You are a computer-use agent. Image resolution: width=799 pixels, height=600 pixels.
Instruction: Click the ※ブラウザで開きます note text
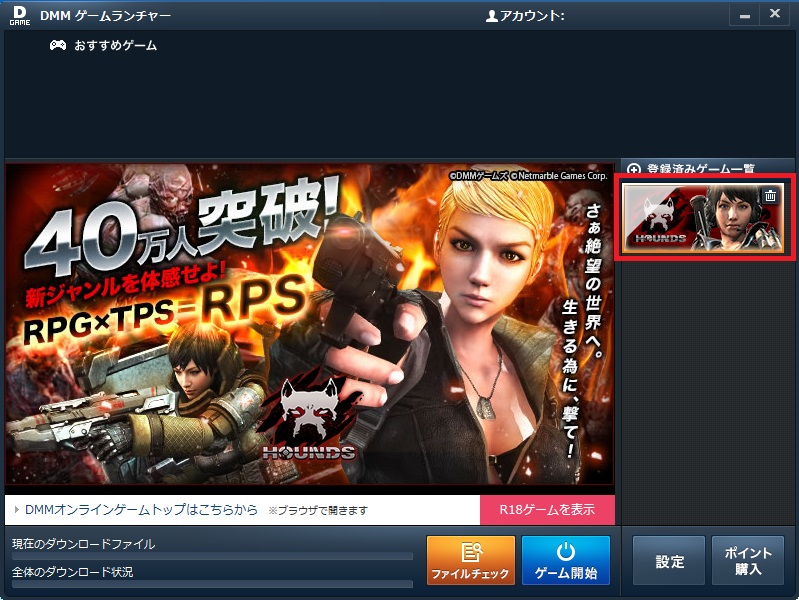(x=318, y=510)
